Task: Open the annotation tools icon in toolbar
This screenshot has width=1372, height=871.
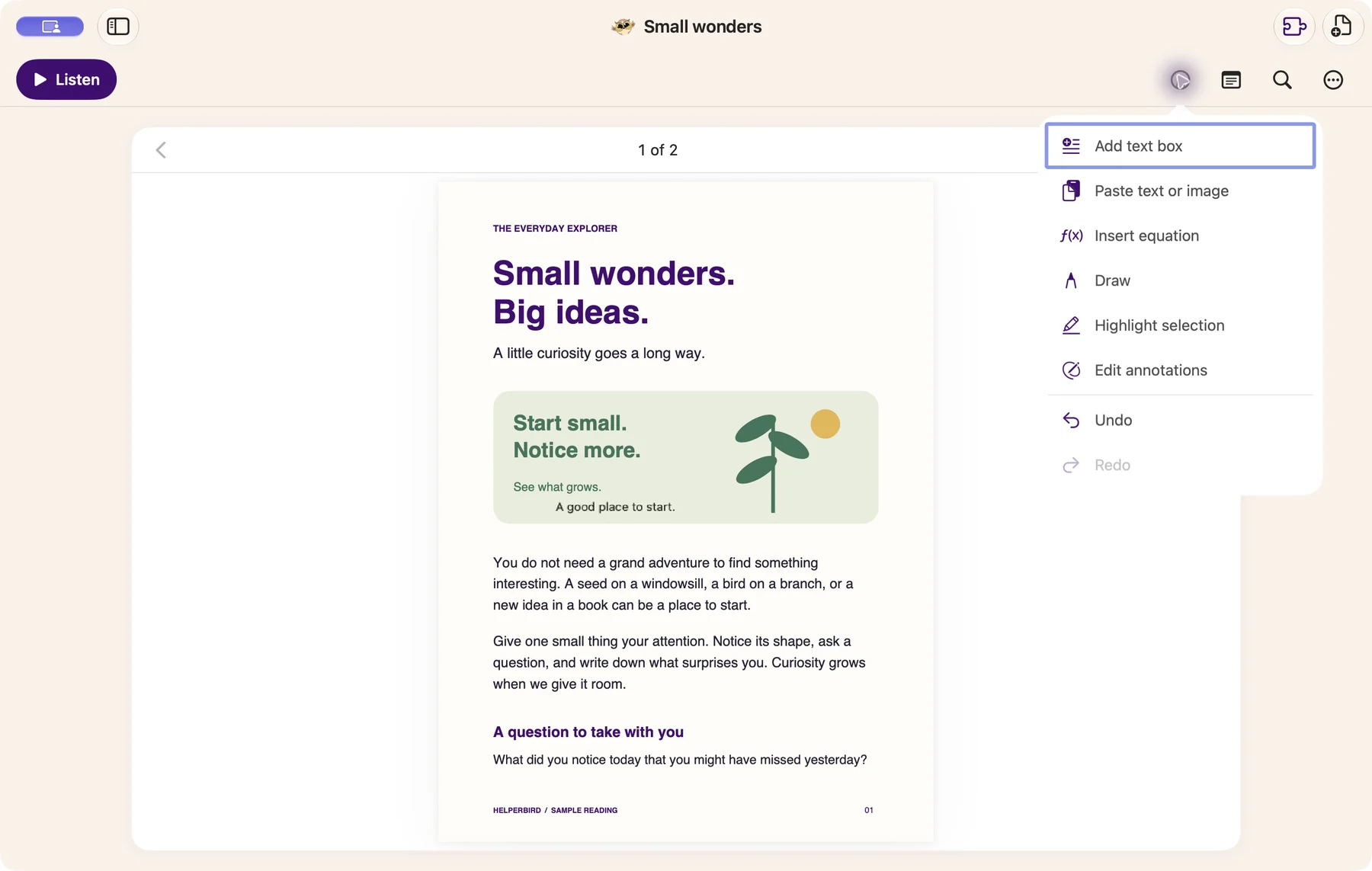Action: 1180,80
